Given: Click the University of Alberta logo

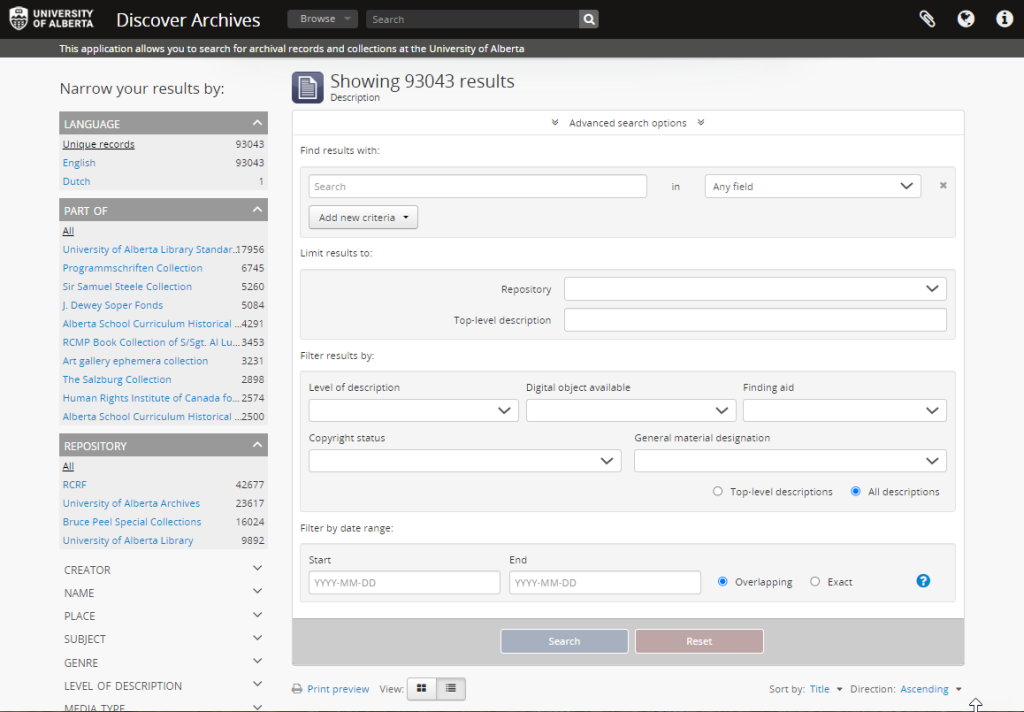Looking at the screenshot, I should click(x=52, y=19).
